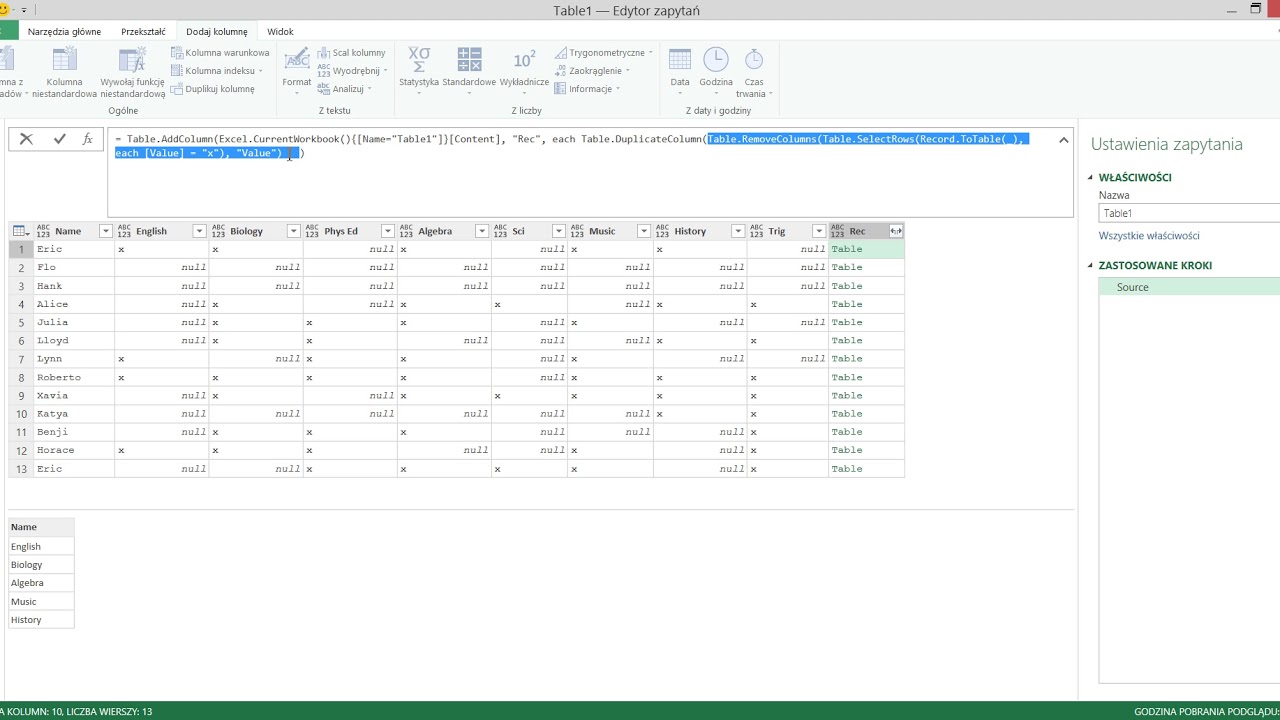
Task: Open the filter dropdown of the Algebra column
Action: (481, 231)
